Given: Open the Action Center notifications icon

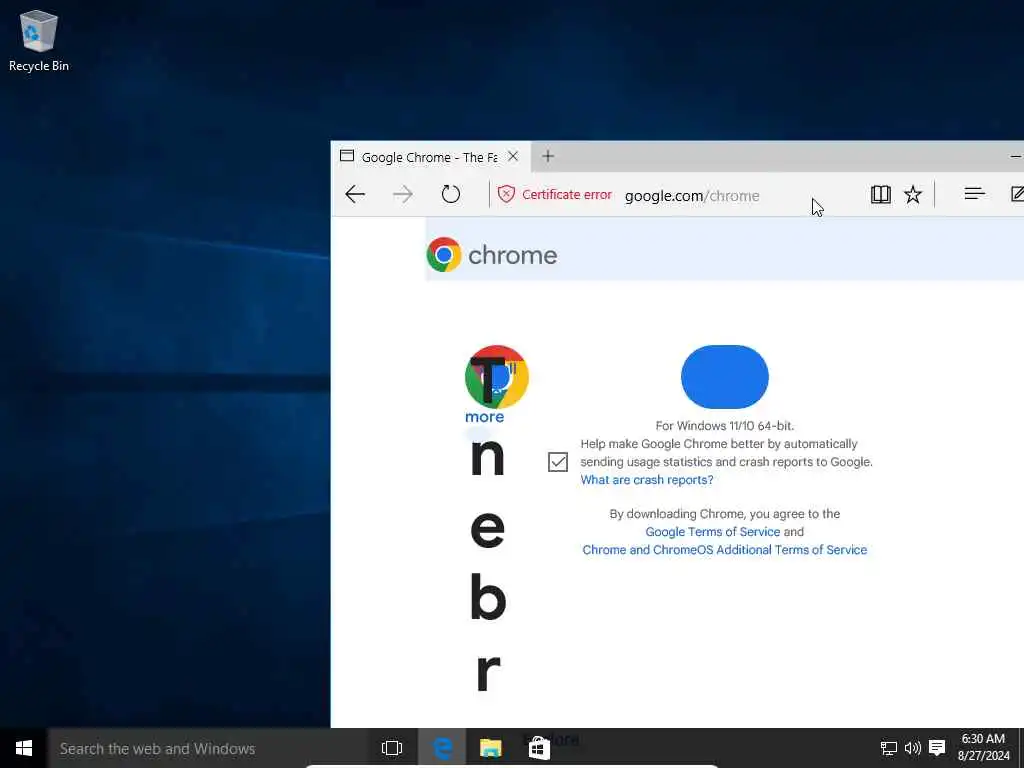Looking at the screenshot, I should [937, 748].
